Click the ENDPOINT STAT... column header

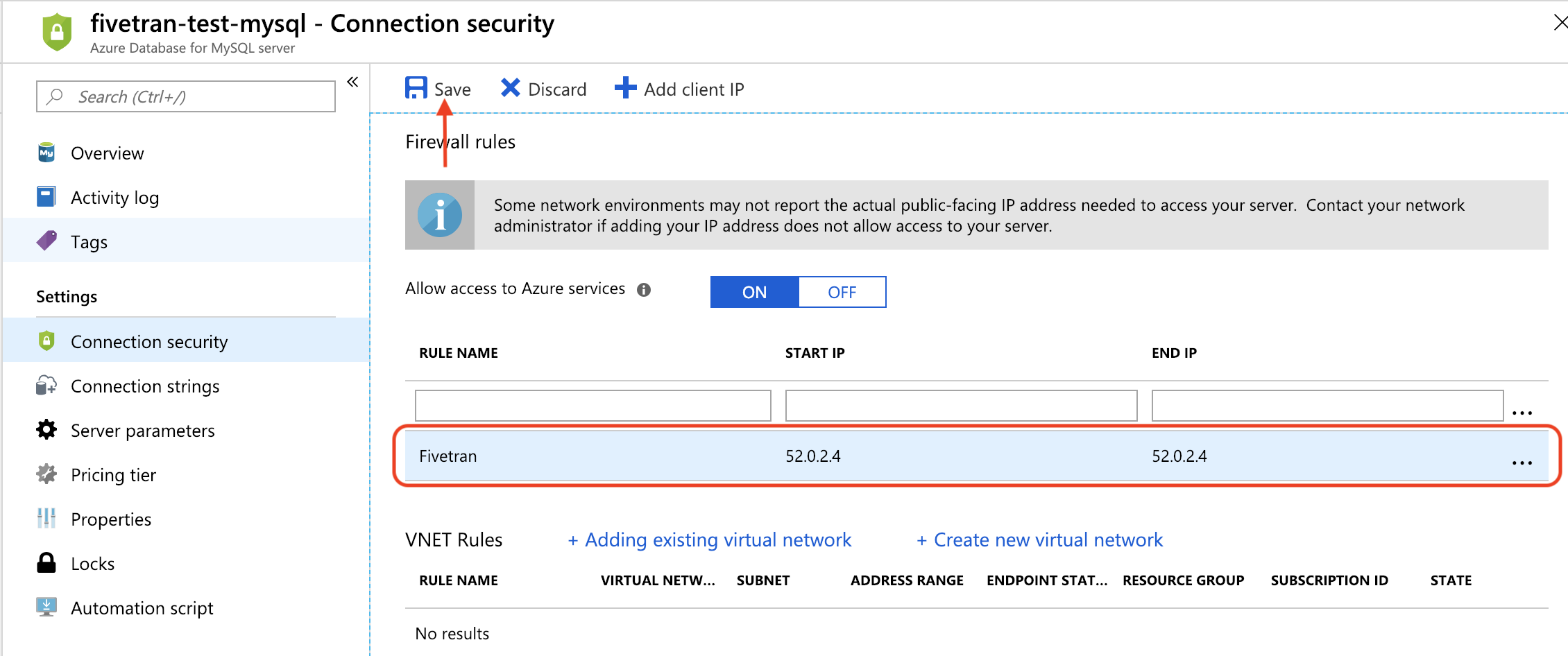[x=1047, y=580]
